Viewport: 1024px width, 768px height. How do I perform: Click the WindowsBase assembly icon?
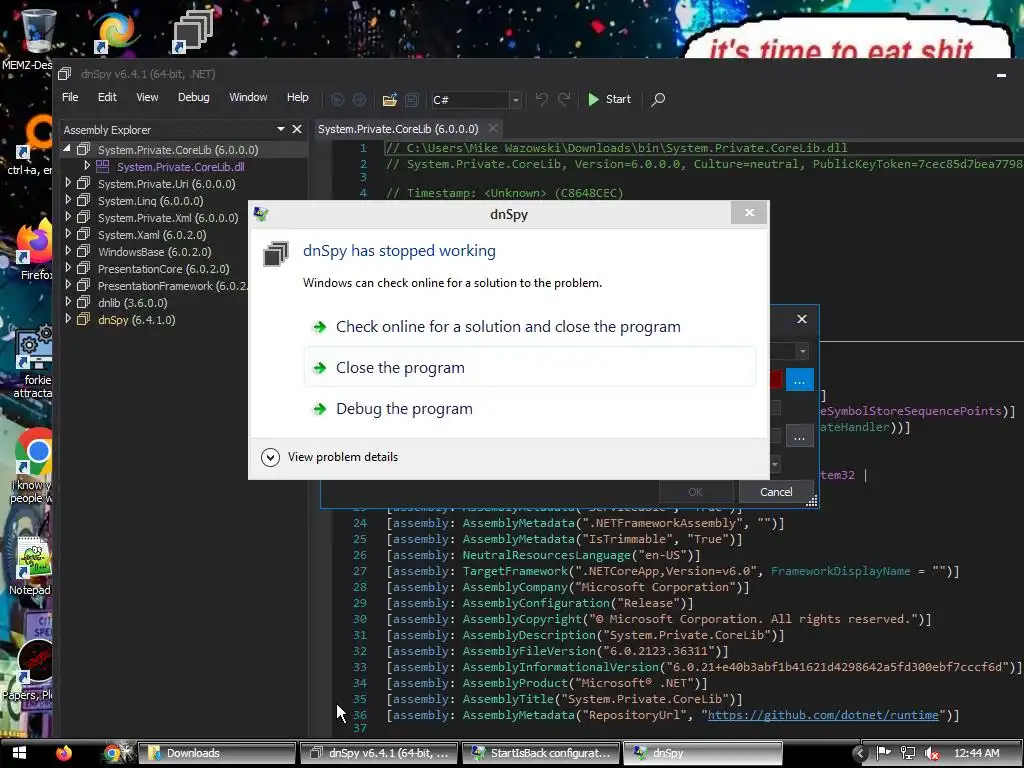point(84,251)
